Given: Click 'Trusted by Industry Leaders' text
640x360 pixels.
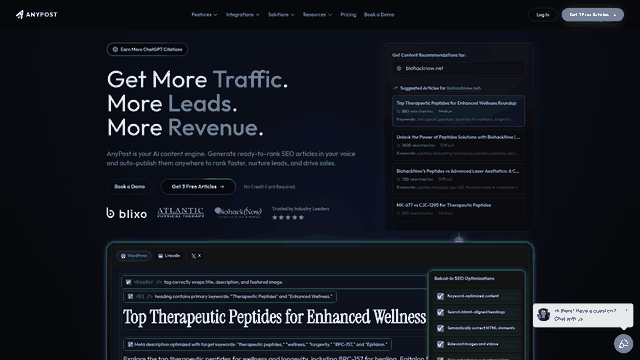Looking at the screenshot, I should [300, 209].
